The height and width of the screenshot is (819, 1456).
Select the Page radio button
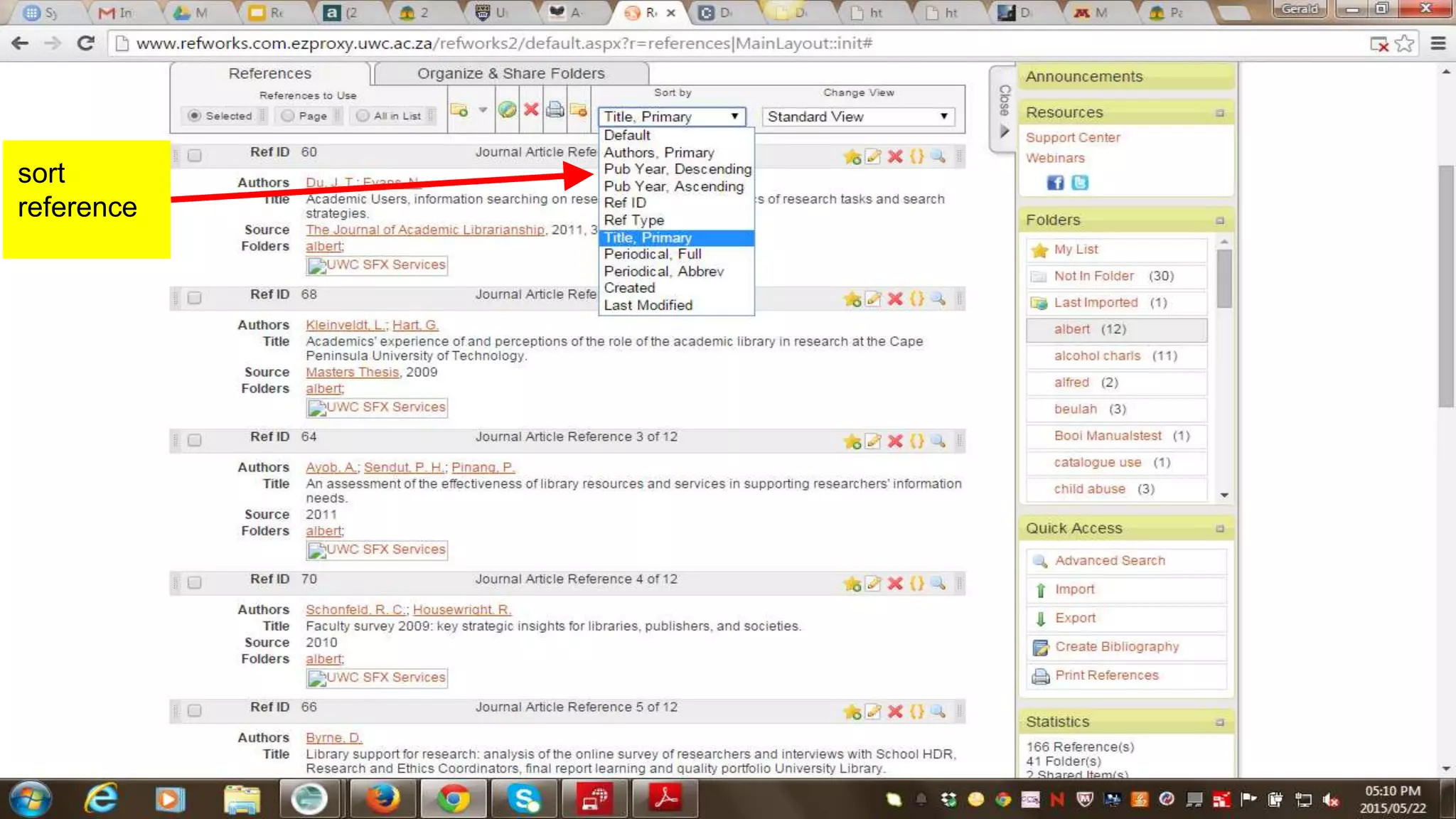point(288,115)
